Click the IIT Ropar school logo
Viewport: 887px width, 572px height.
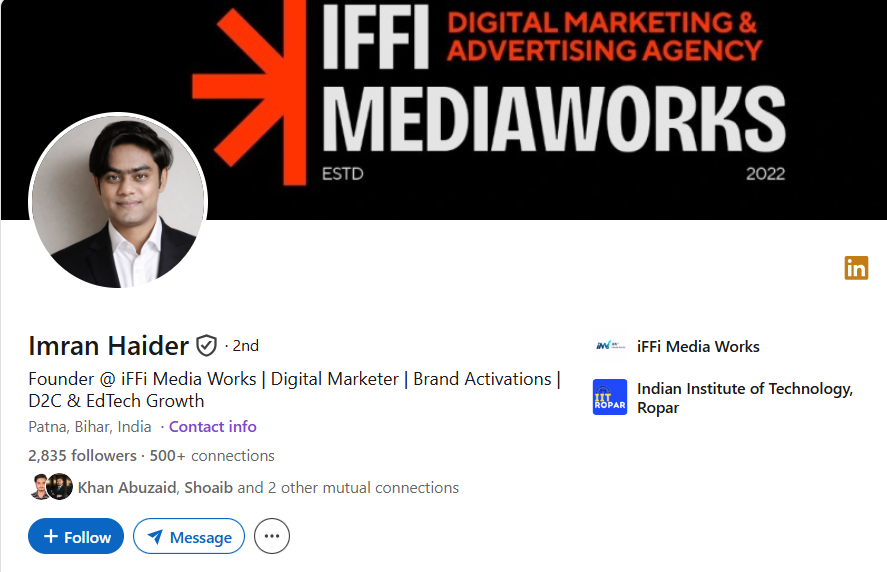point(610,397)
